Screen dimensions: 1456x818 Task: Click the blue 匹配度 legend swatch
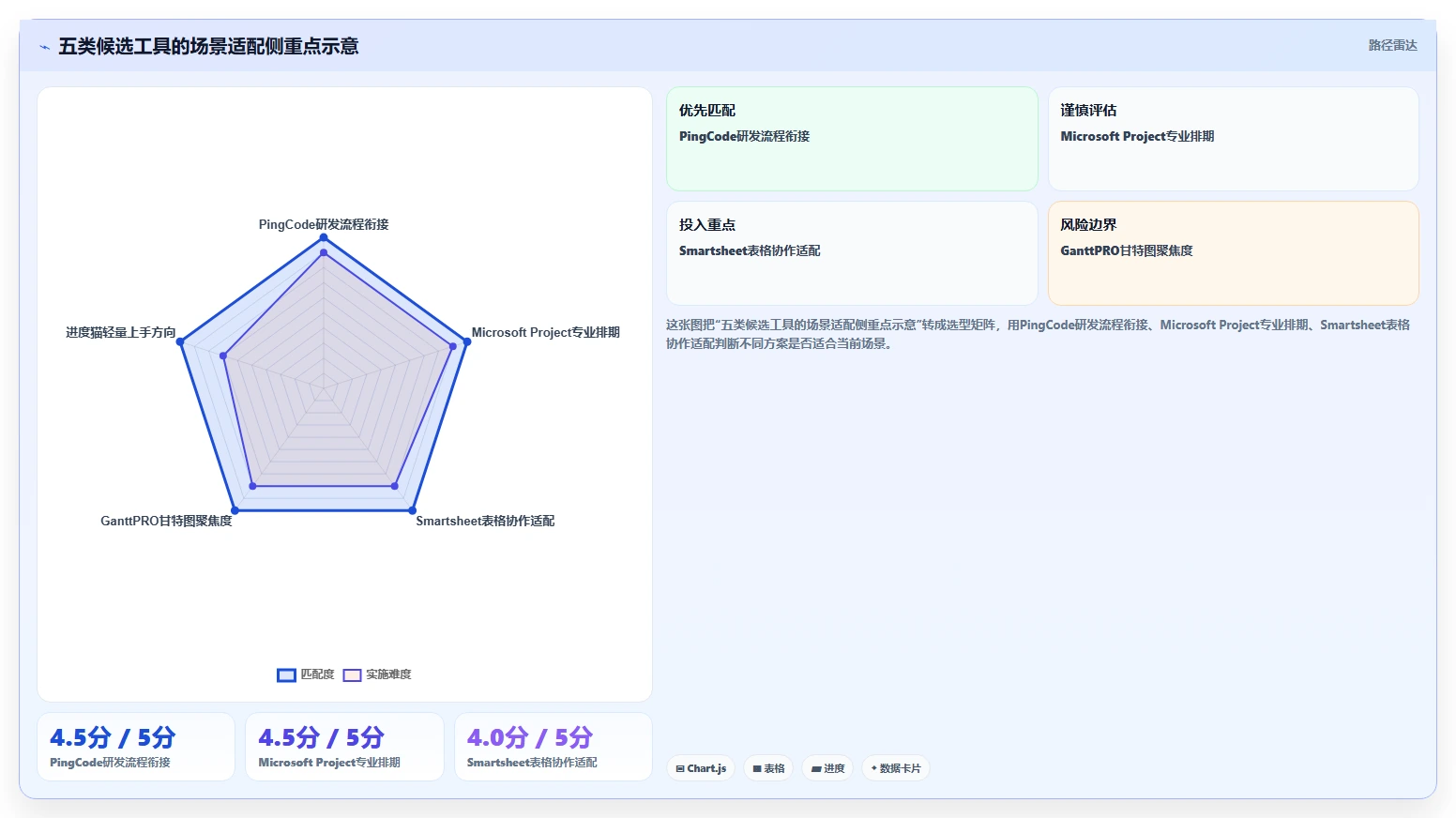tap(286, 675)
